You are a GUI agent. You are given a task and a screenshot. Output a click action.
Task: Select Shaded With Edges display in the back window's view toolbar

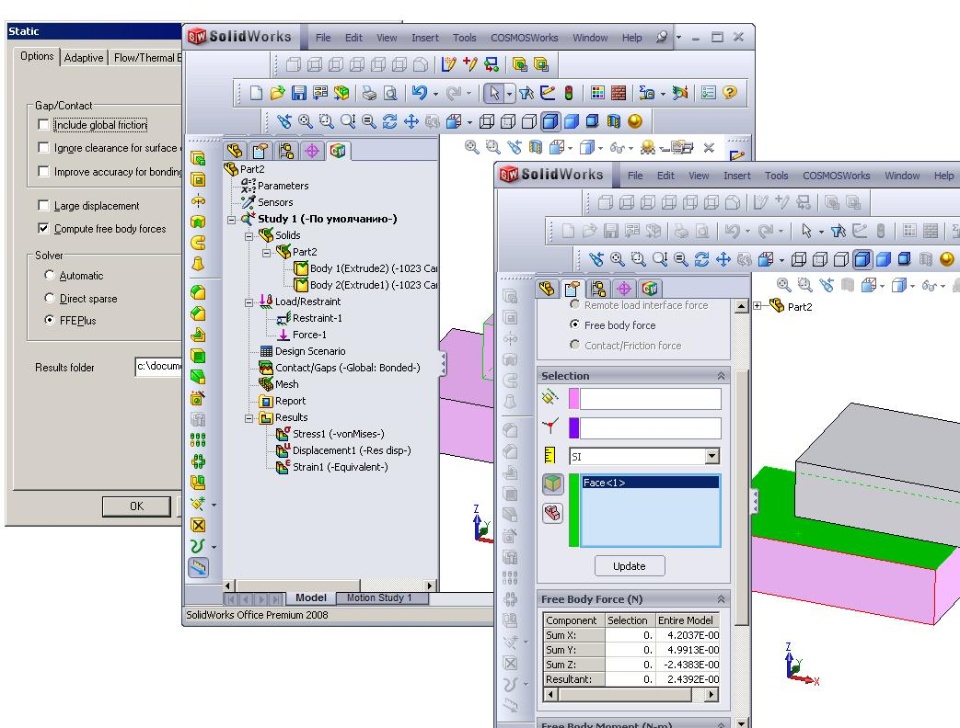[550, 121]
